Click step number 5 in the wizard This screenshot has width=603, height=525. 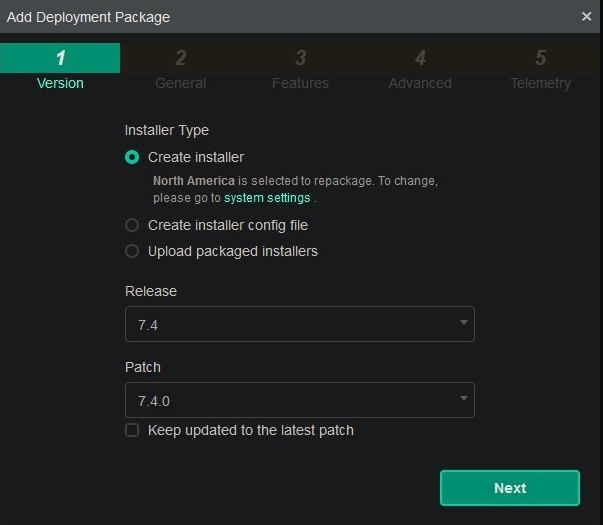540,58
